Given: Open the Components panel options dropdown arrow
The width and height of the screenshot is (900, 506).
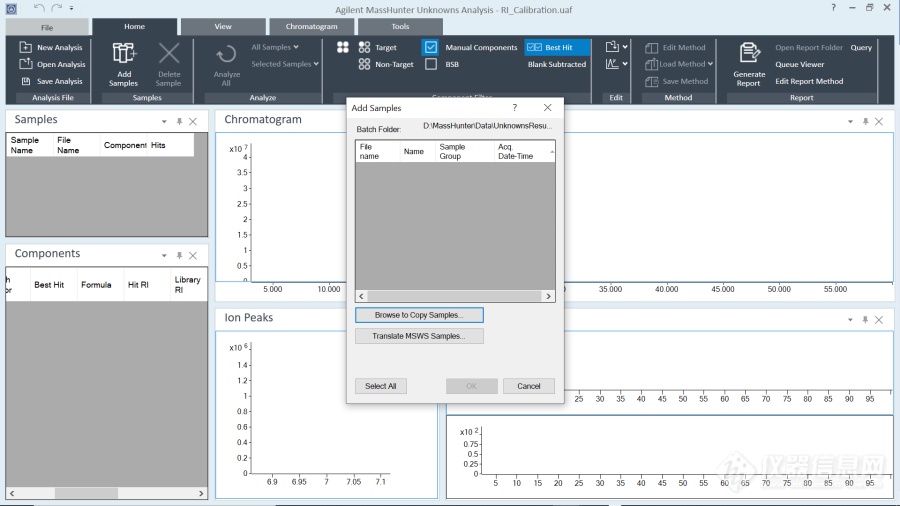Looking at the screenshot, I should pos(164,255).
